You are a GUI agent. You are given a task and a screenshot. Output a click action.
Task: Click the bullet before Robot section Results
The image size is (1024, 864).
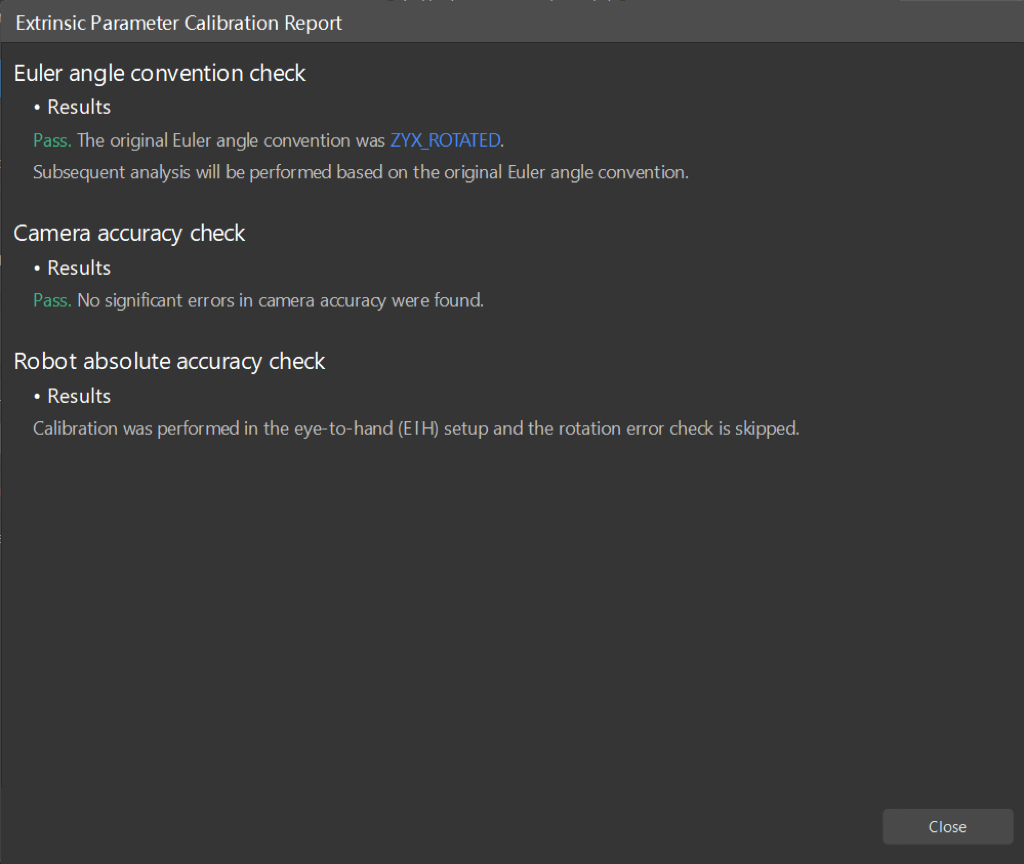38,397
